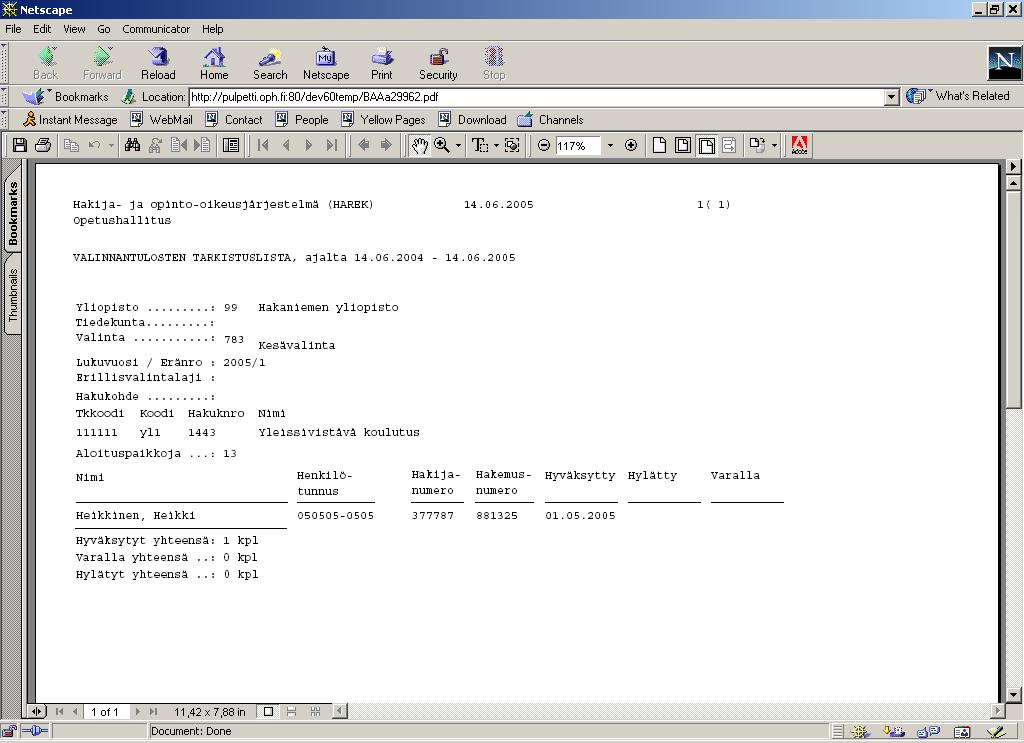1024x743 pixels.
Task: Open Navigator from component bar
Action: coord(859,732)
